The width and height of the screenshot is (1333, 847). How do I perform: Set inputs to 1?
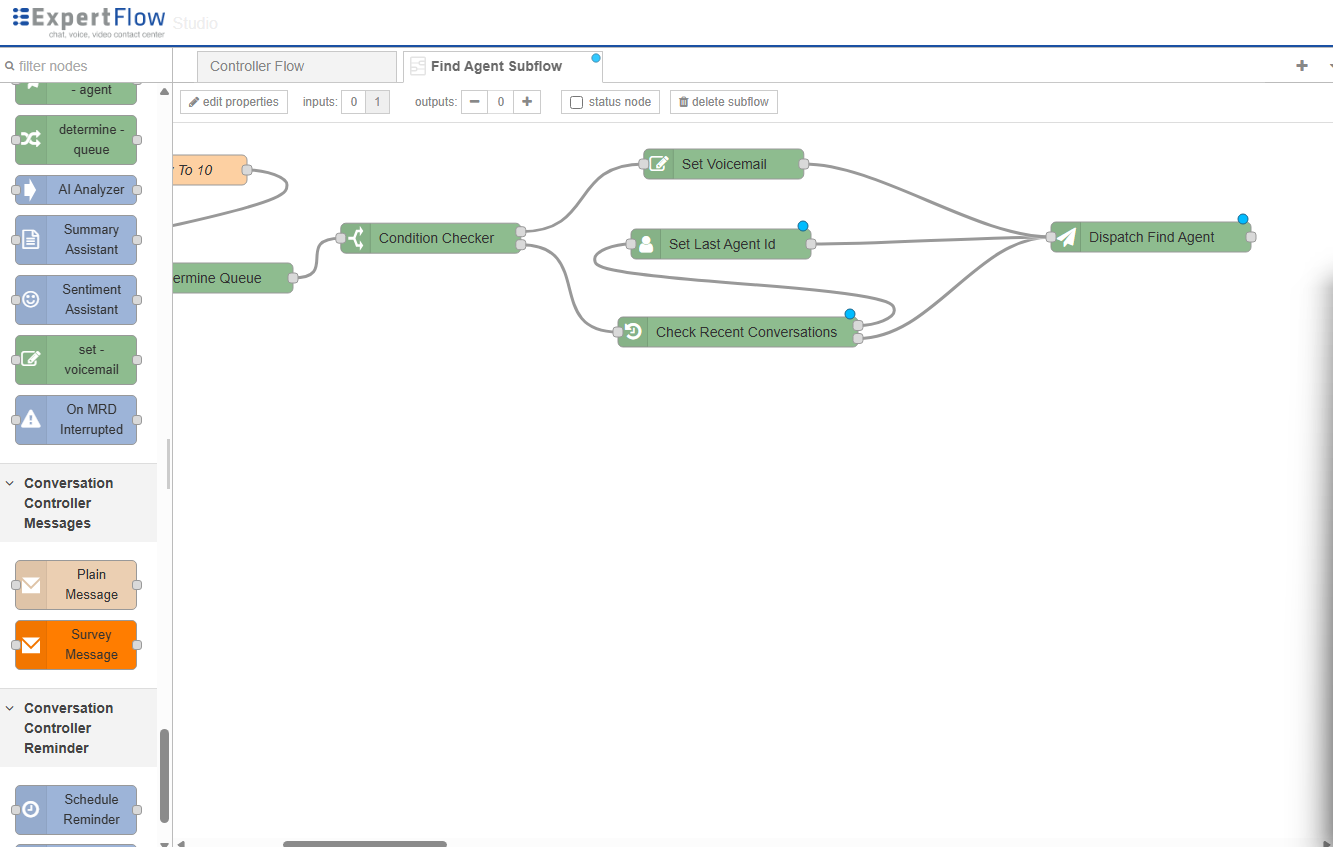coord(377,102)
